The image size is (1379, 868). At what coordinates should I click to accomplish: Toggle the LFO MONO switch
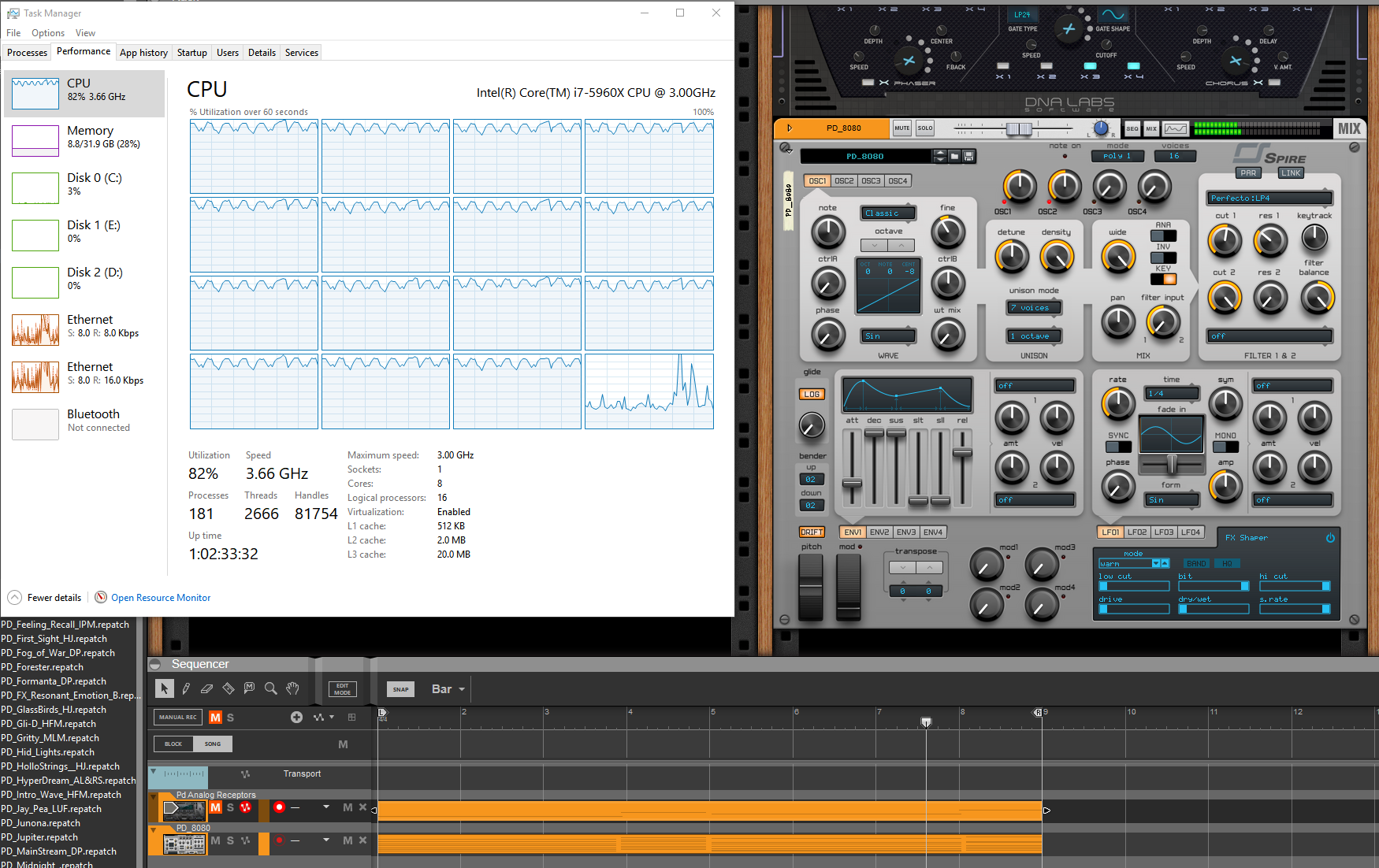coord(1225,447)
